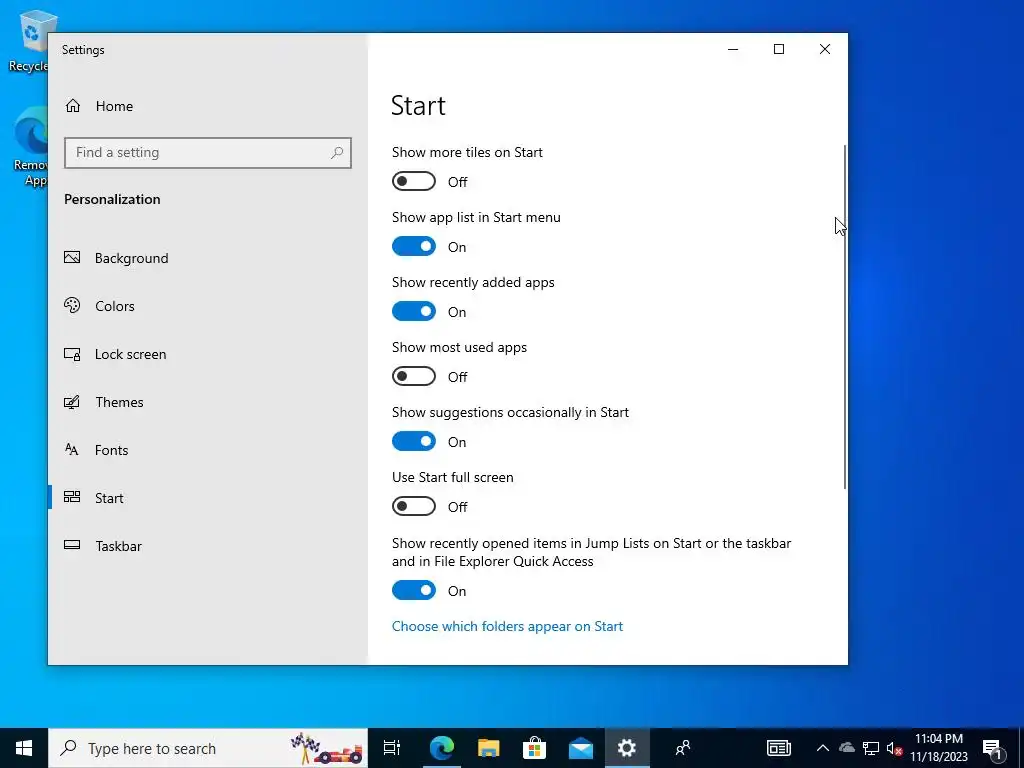Maximize the Settings window
Screen dimensions: 1024x768
[778, 50]
